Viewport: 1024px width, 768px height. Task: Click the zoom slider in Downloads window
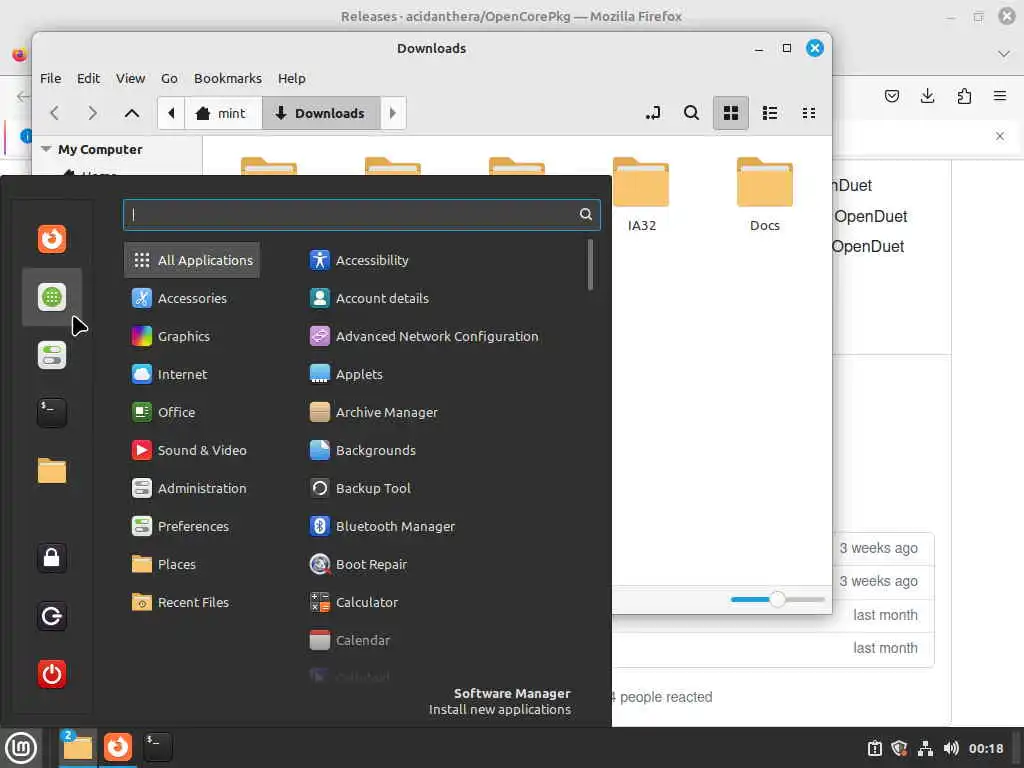click(777, 599)
